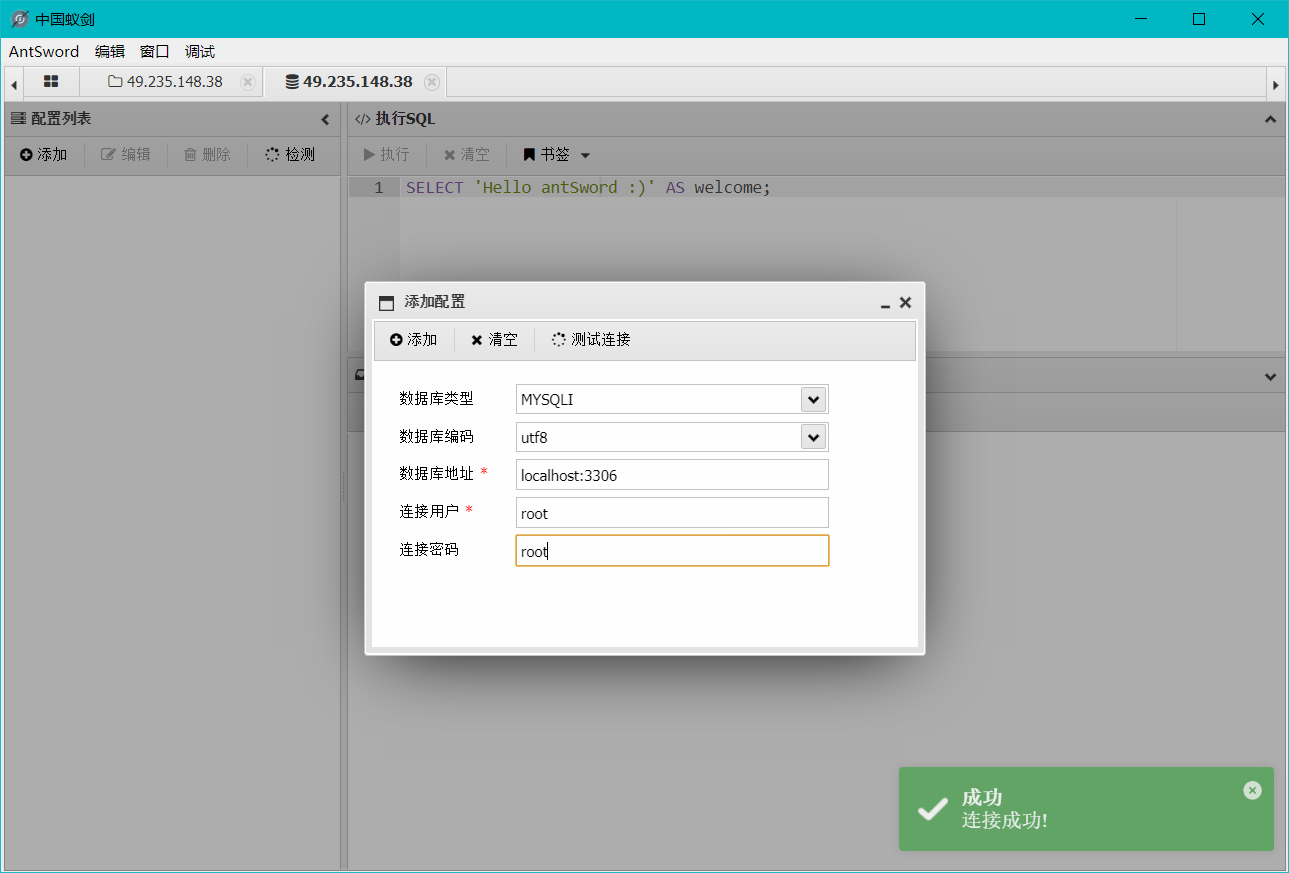
Task: Click the Test Connection (测试连接) button
Action: coord(591,340)
